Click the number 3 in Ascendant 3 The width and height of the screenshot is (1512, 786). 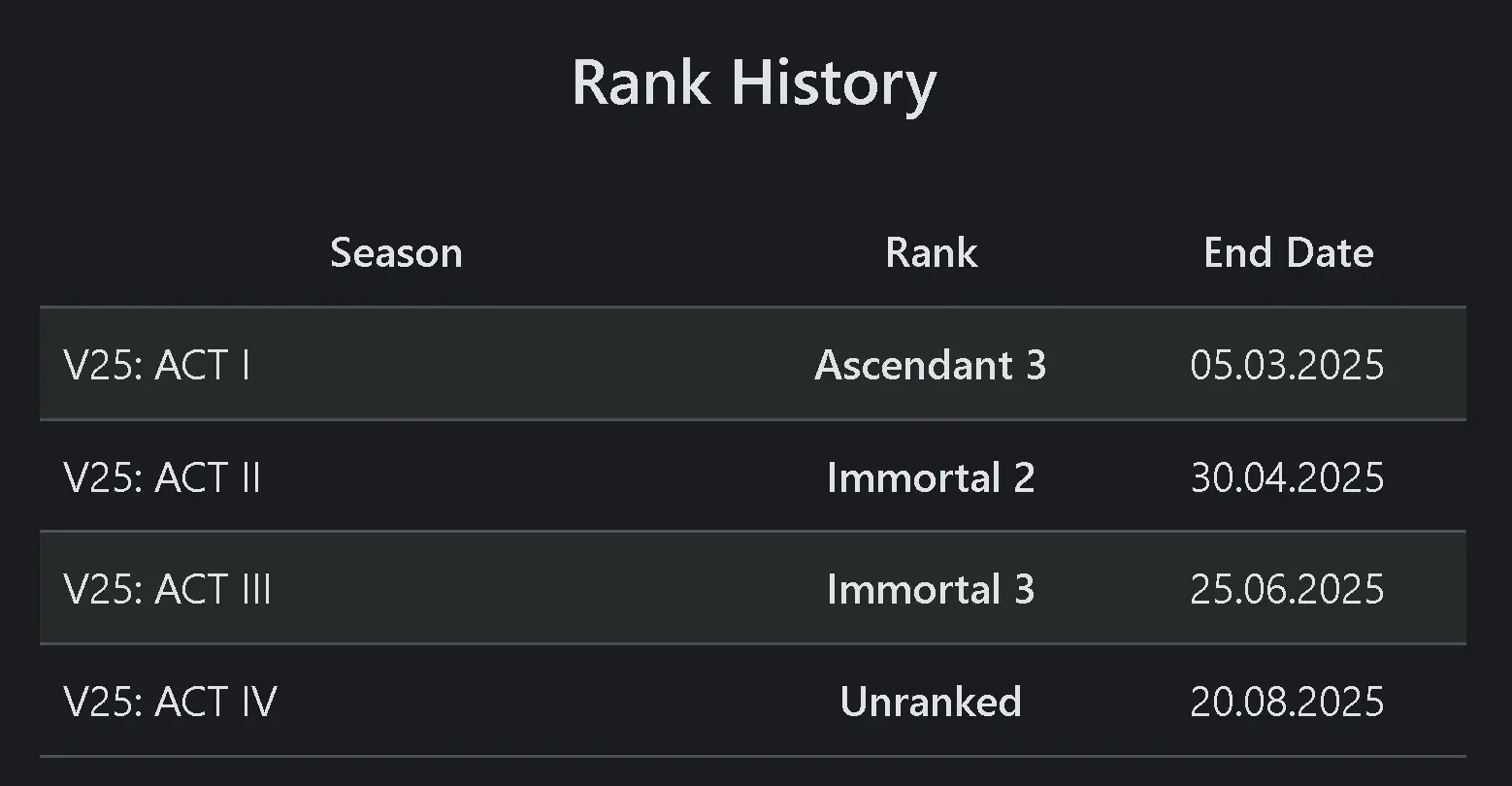1035,366
